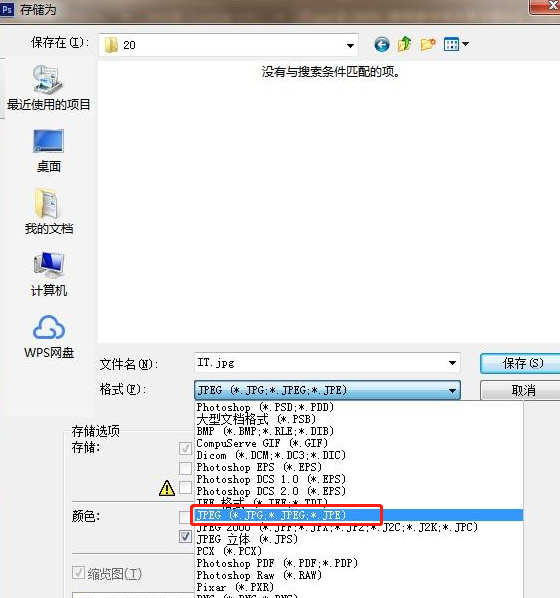Screen dimensions: 560x598
Task: Go up one folder level icon
Action: 404,44
